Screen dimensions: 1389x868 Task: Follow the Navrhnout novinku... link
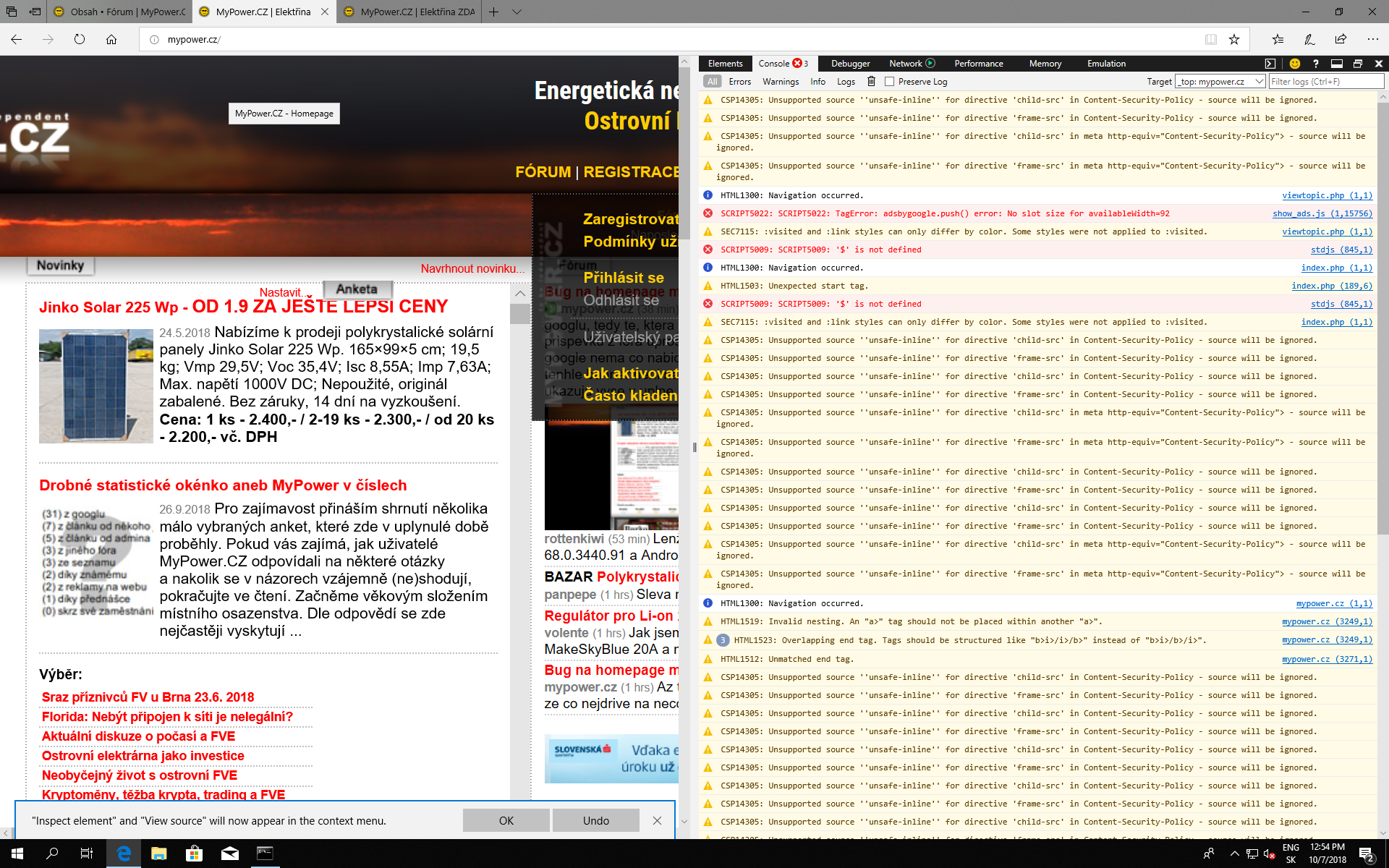click(x=473, y=268)
